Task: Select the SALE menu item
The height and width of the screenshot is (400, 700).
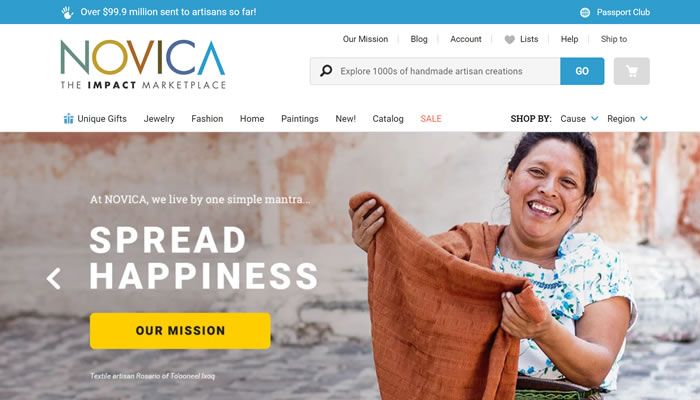Action: (x=431, y=119)
